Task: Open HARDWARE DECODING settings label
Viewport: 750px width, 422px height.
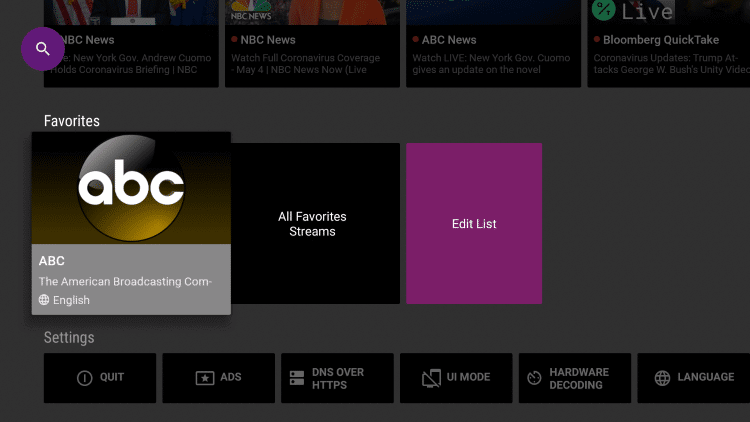Action: tap(579, 378)
